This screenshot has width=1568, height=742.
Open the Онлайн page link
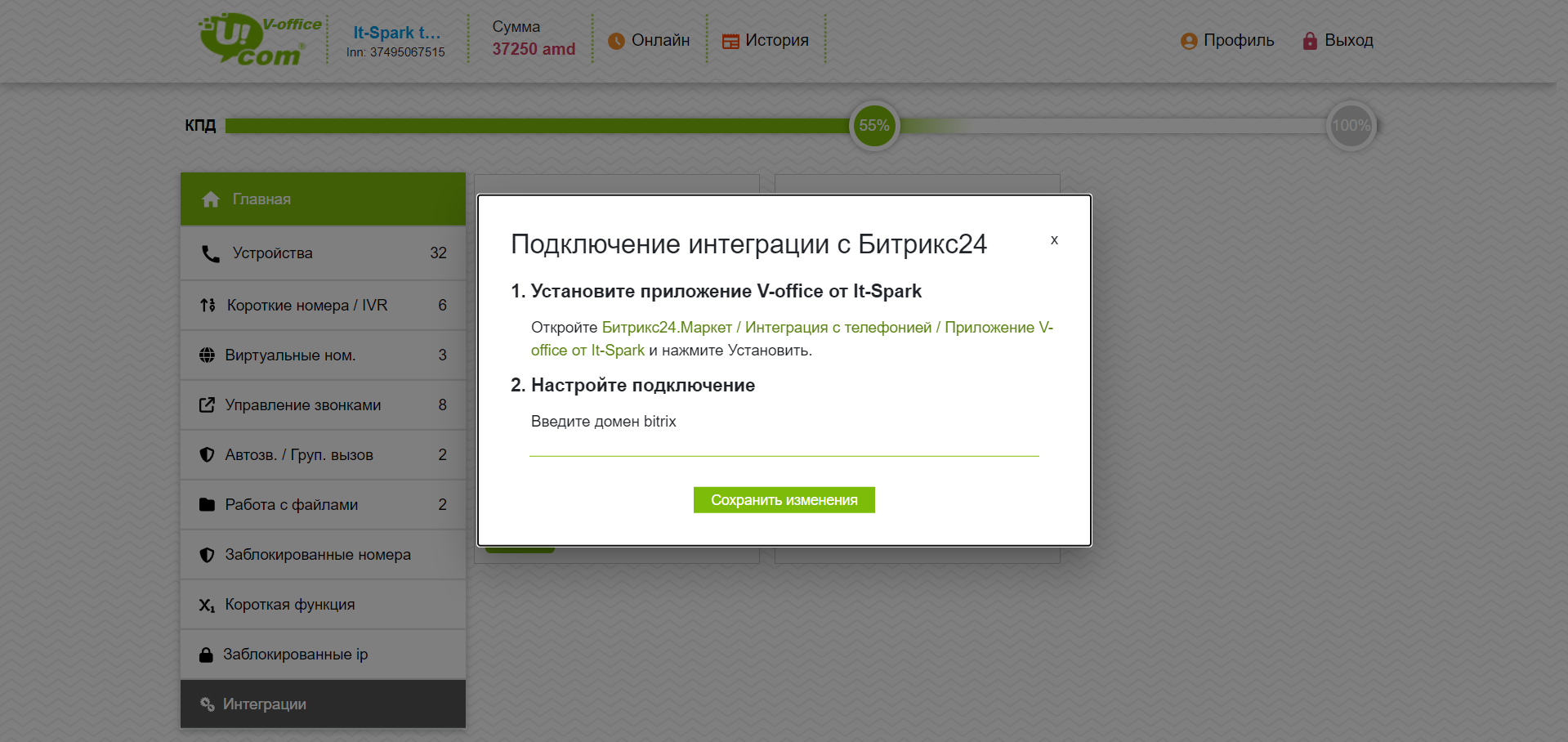coord(650,40)
